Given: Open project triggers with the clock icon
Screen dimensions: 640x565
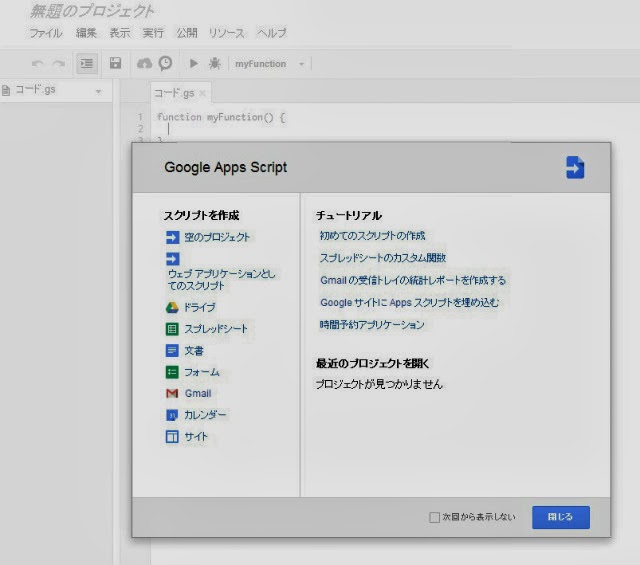Looking at the screenshot, I should 165,63.
